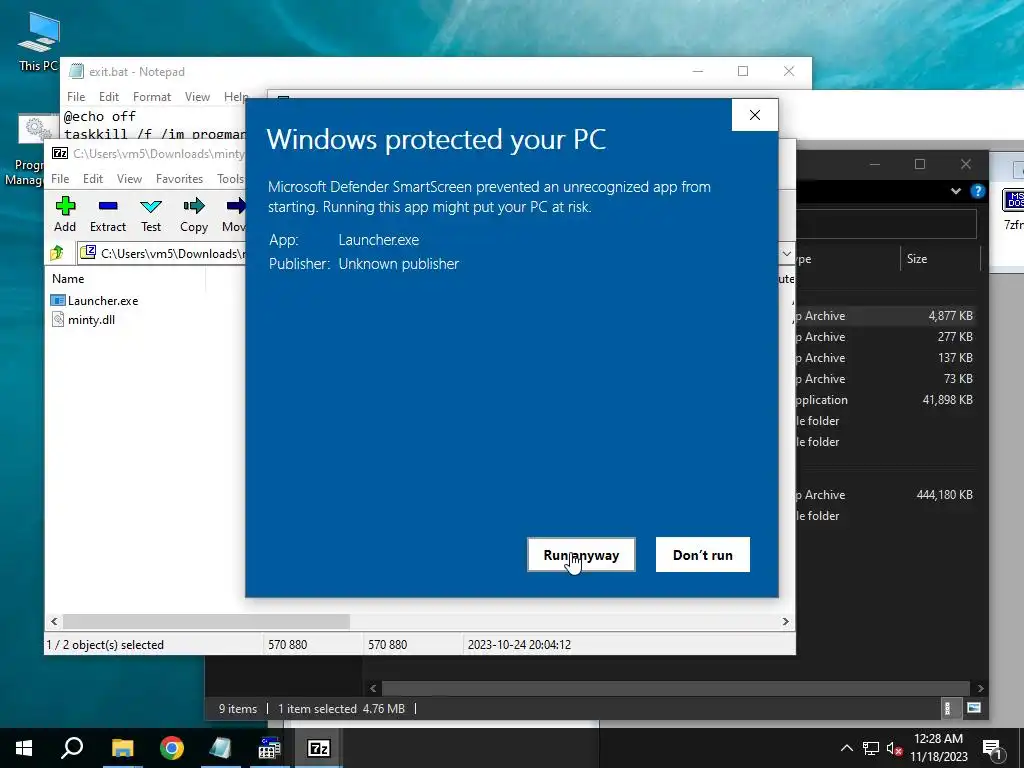
Task: Open the taskbar clock and date
Action: (x=938, y=748)
